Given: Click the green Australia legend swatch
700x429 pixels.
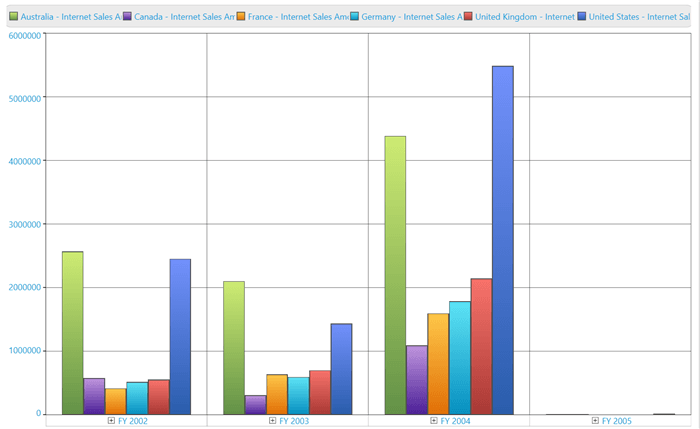Looking at the screenshot, I should point(14,17).
